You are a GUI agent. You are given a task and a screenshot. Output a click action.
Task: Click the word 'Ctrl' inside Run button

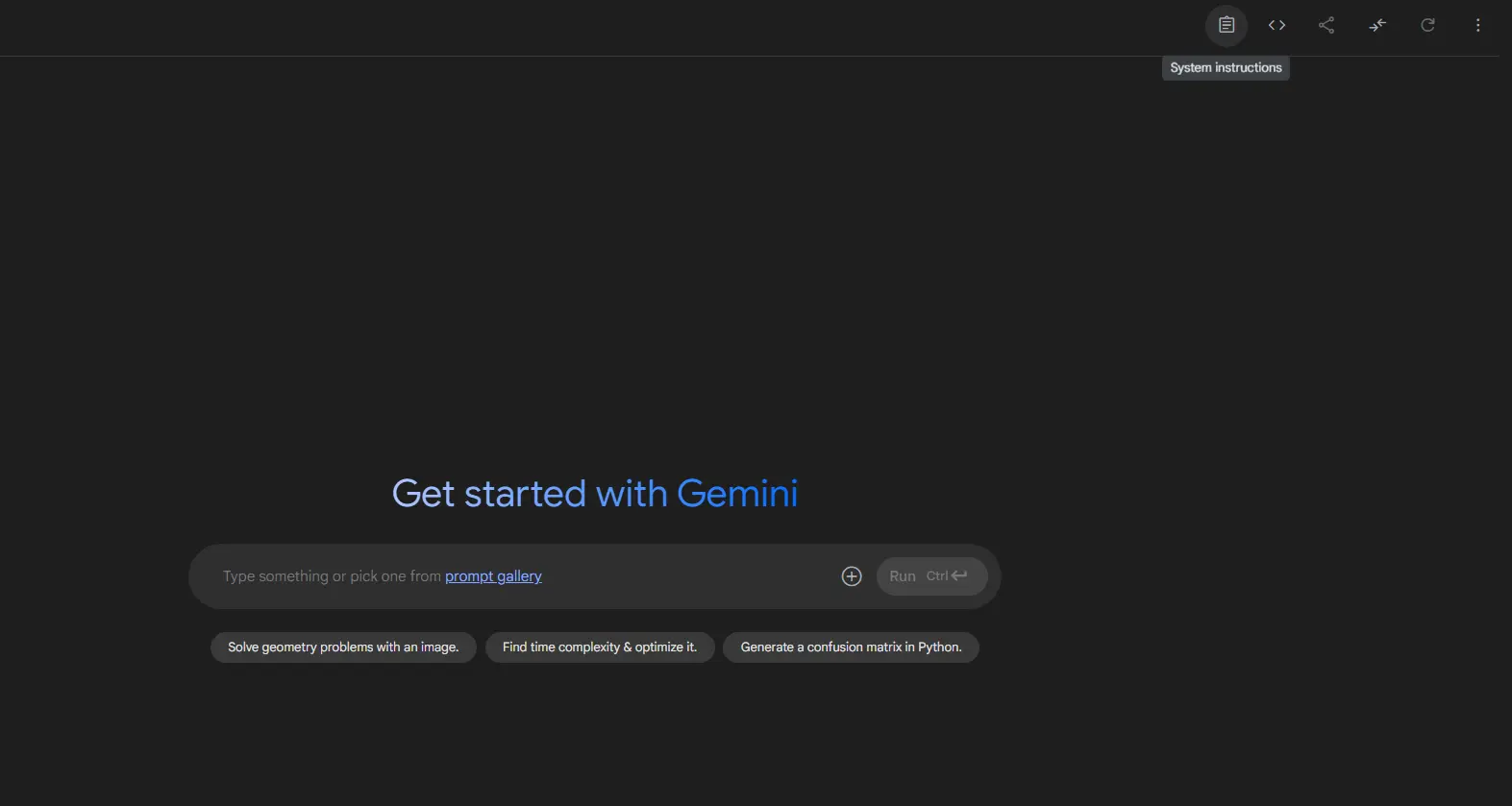click(x=936, y=576)
